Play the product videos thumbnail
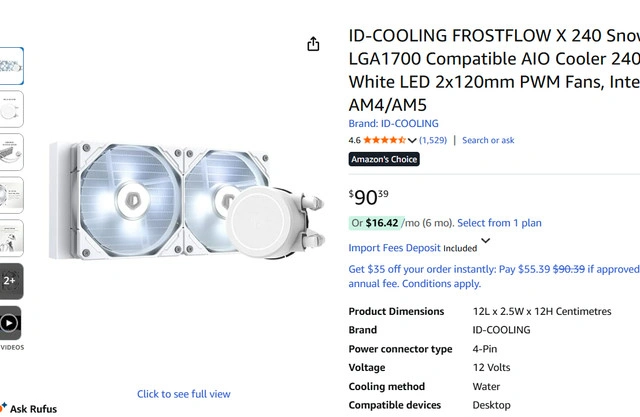640x417 pixels. click(x=10, y=324)
